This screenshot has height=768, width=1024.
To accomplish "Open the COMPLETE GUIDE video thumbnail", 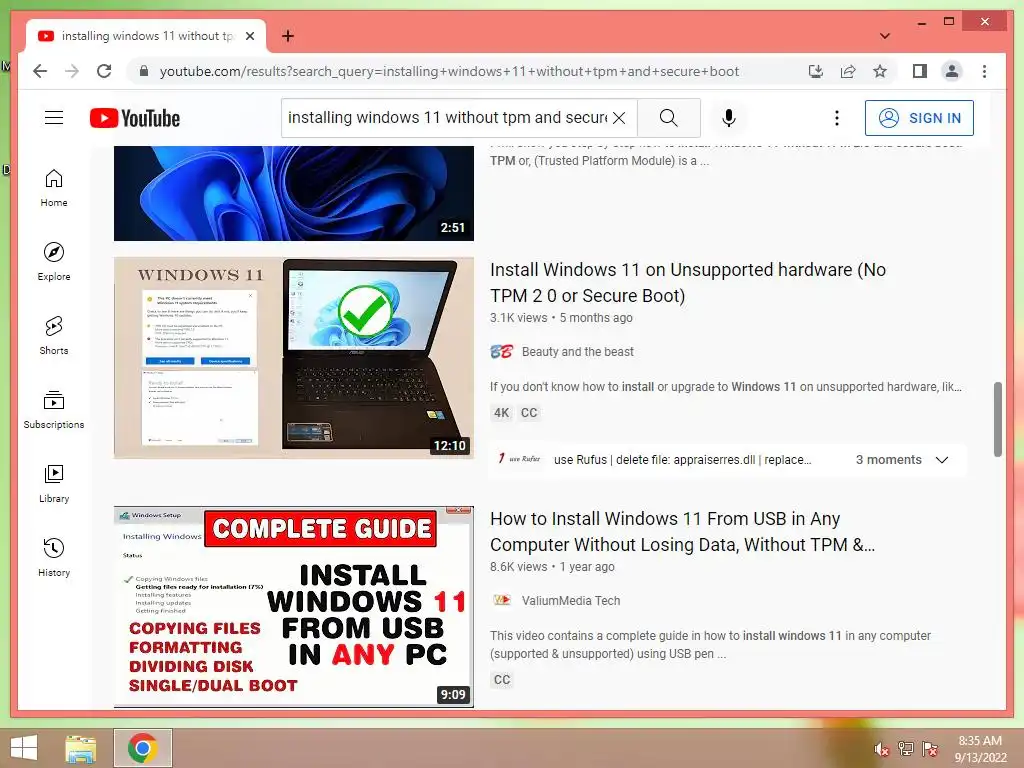I will (x=294, y=607).
